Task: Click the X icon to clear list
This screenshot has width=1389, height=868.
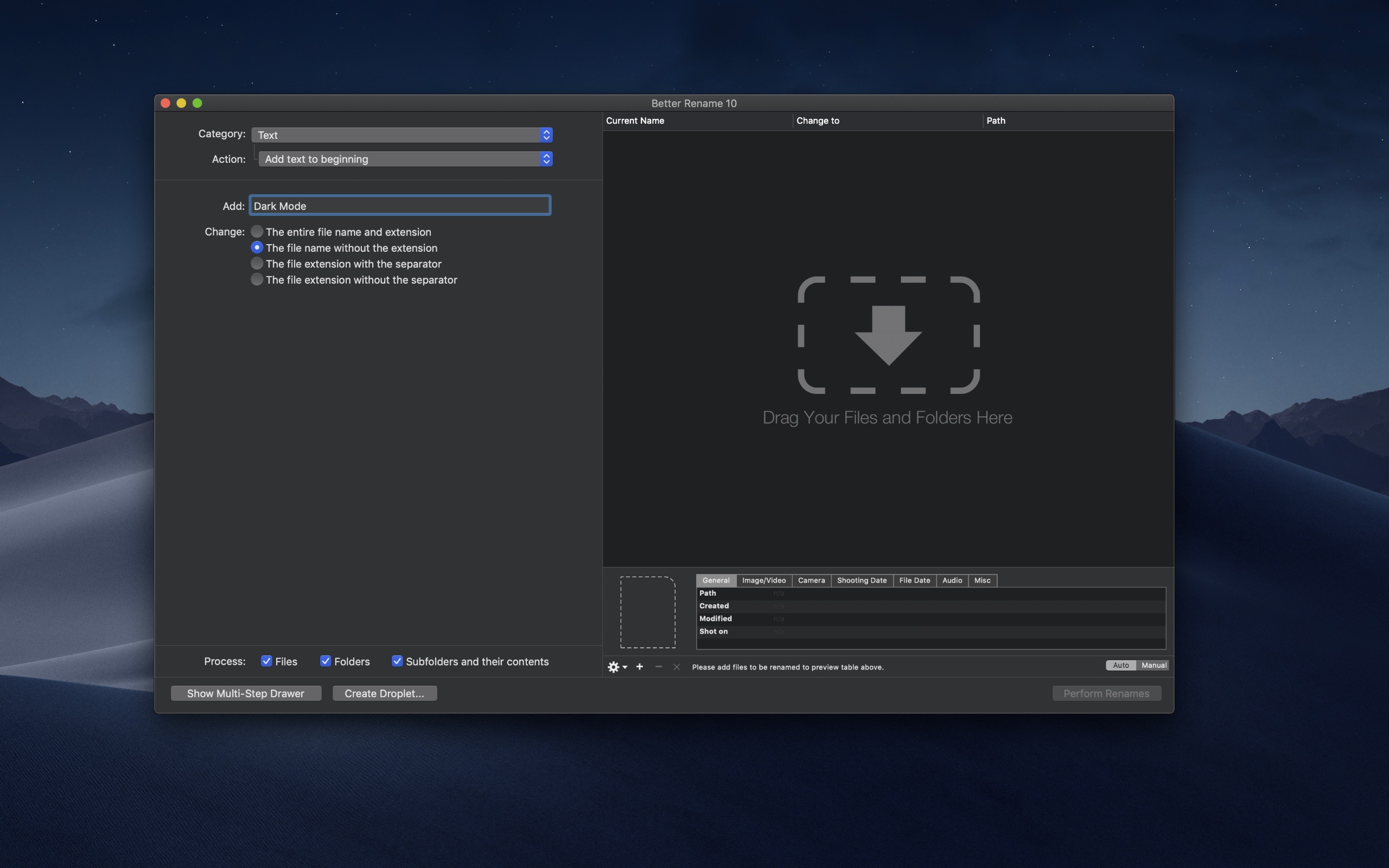Action: point(677,667)
